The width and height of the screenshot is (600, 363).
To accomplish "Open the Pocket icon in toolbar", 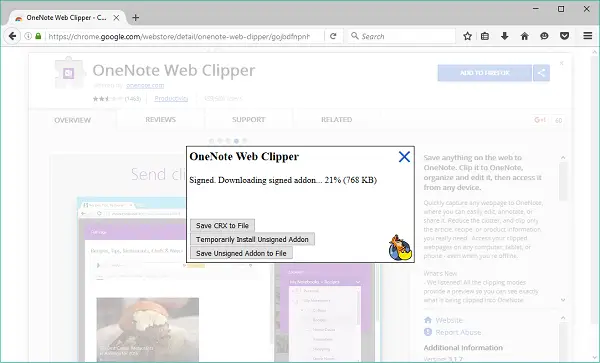I will click(x=564, y=36).
